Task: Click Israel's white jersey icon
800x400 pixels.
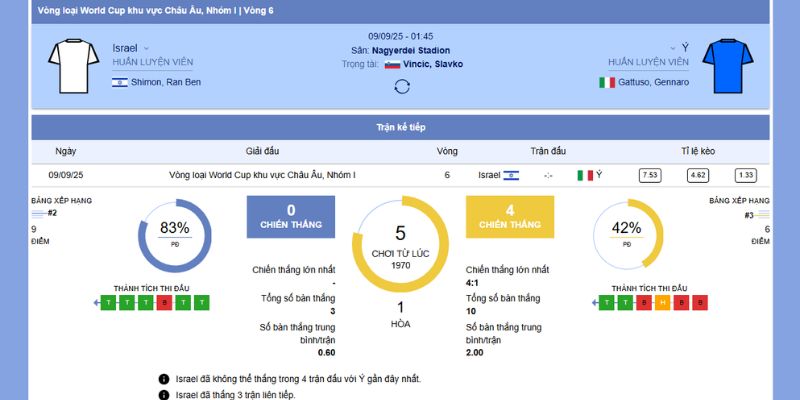Action: click(x=69, y=65)
